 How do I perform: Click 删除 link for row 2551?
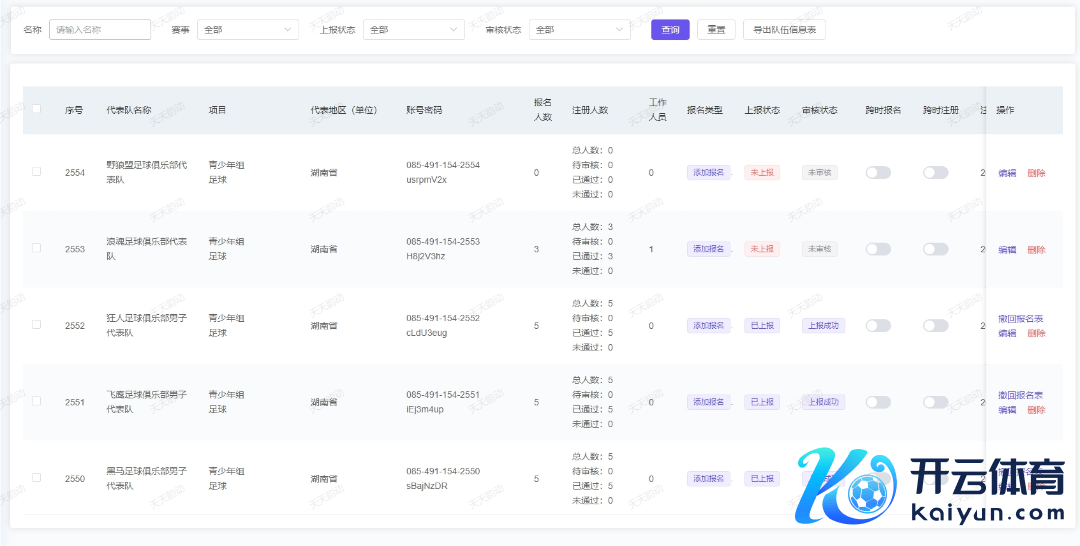[1036, 410]
